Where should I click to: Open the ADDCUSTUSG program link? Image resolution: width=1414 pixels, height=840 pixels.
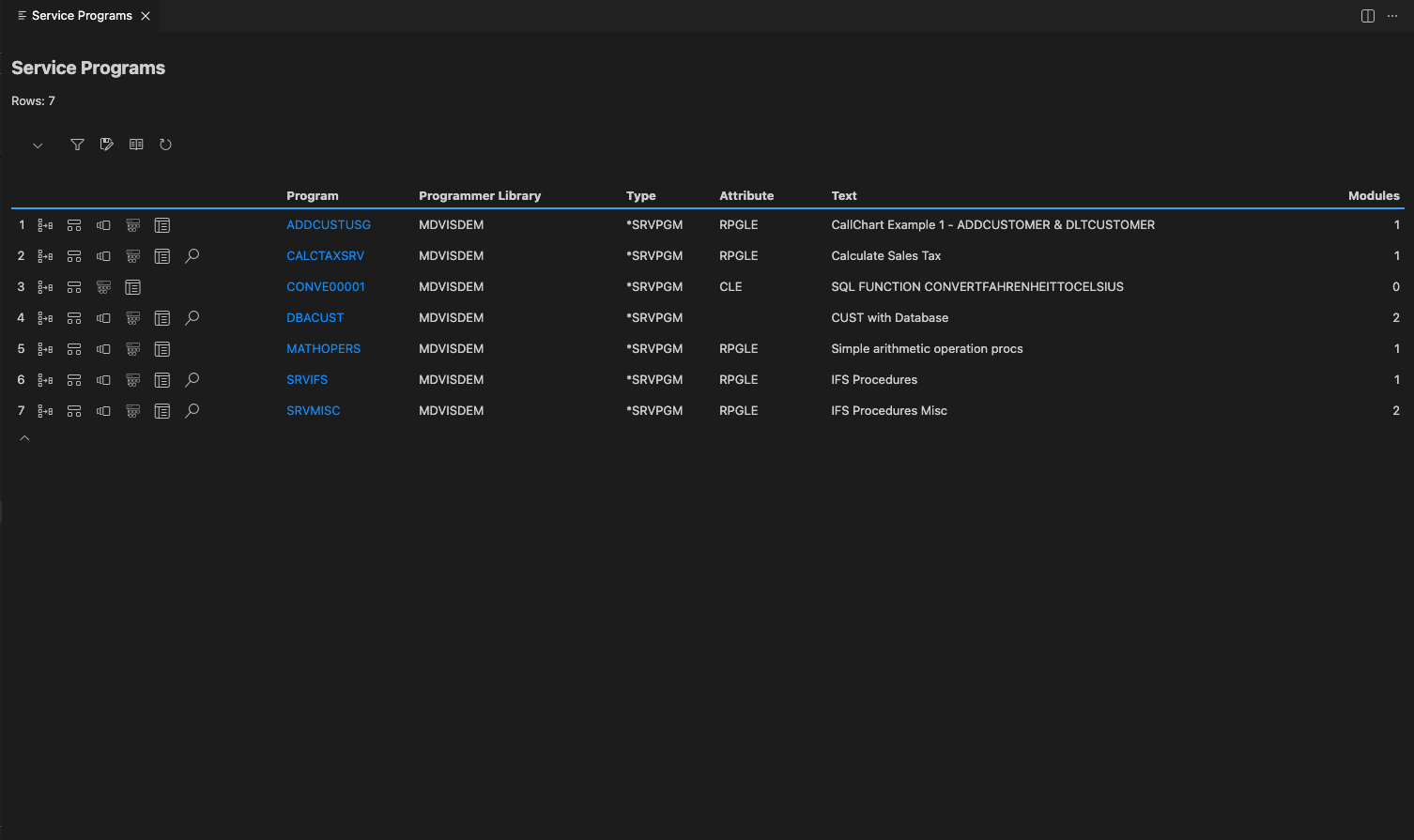click(329, 225)
